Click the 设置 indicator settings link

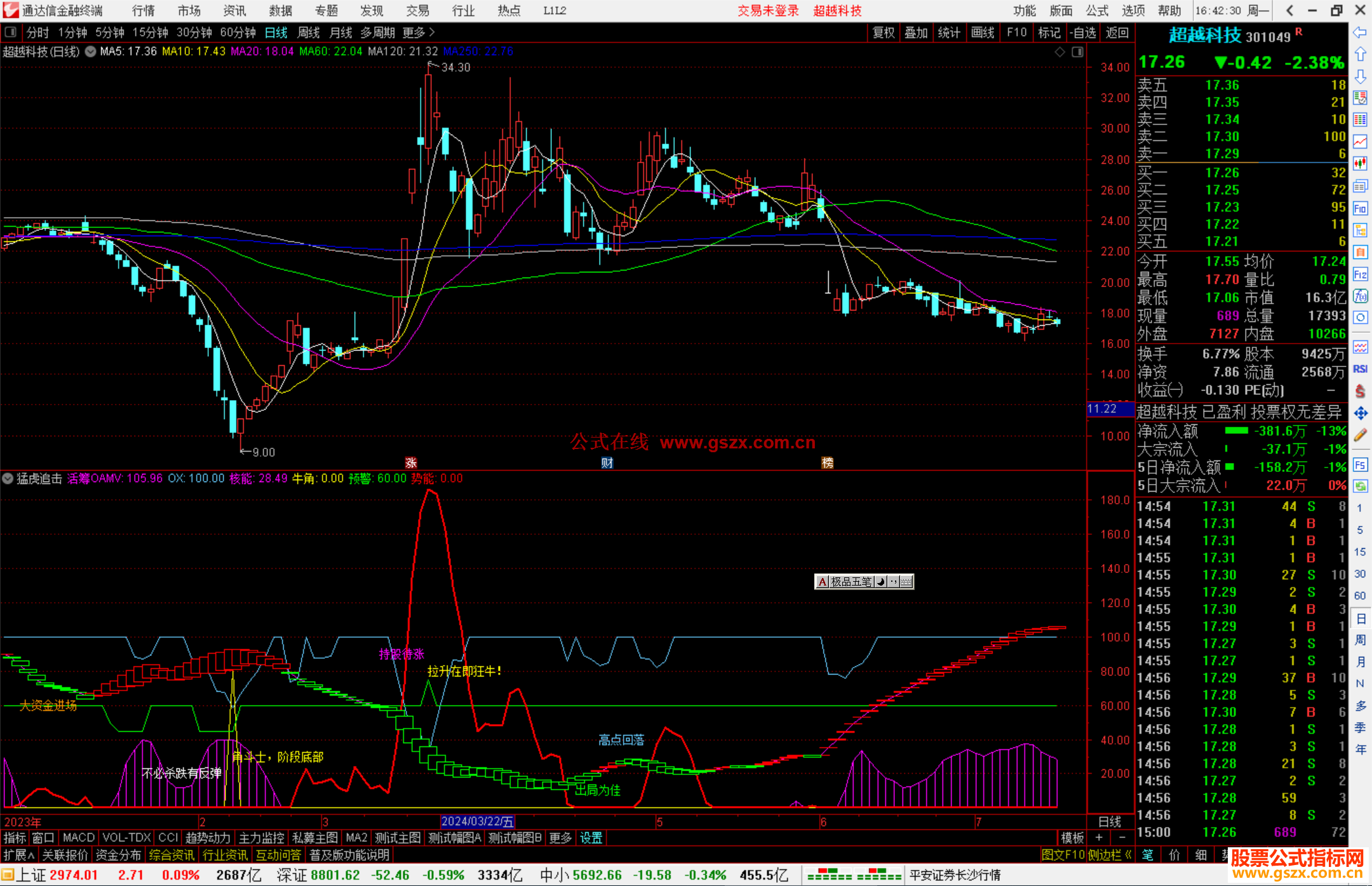pos(591,838)
